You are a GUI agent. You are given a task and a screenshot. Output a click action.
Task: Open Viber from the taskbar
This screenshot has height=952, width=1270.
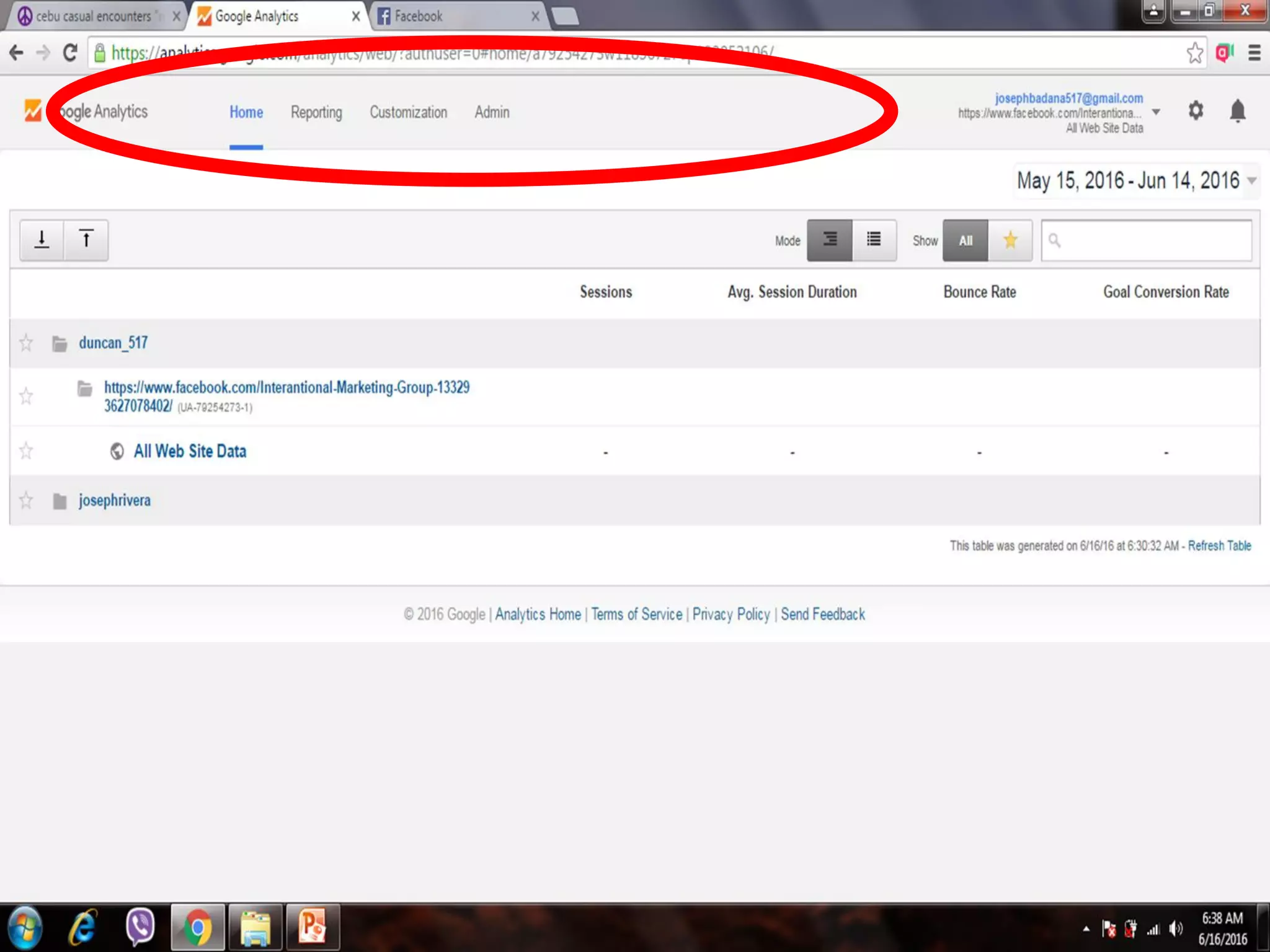click(140, 927)
